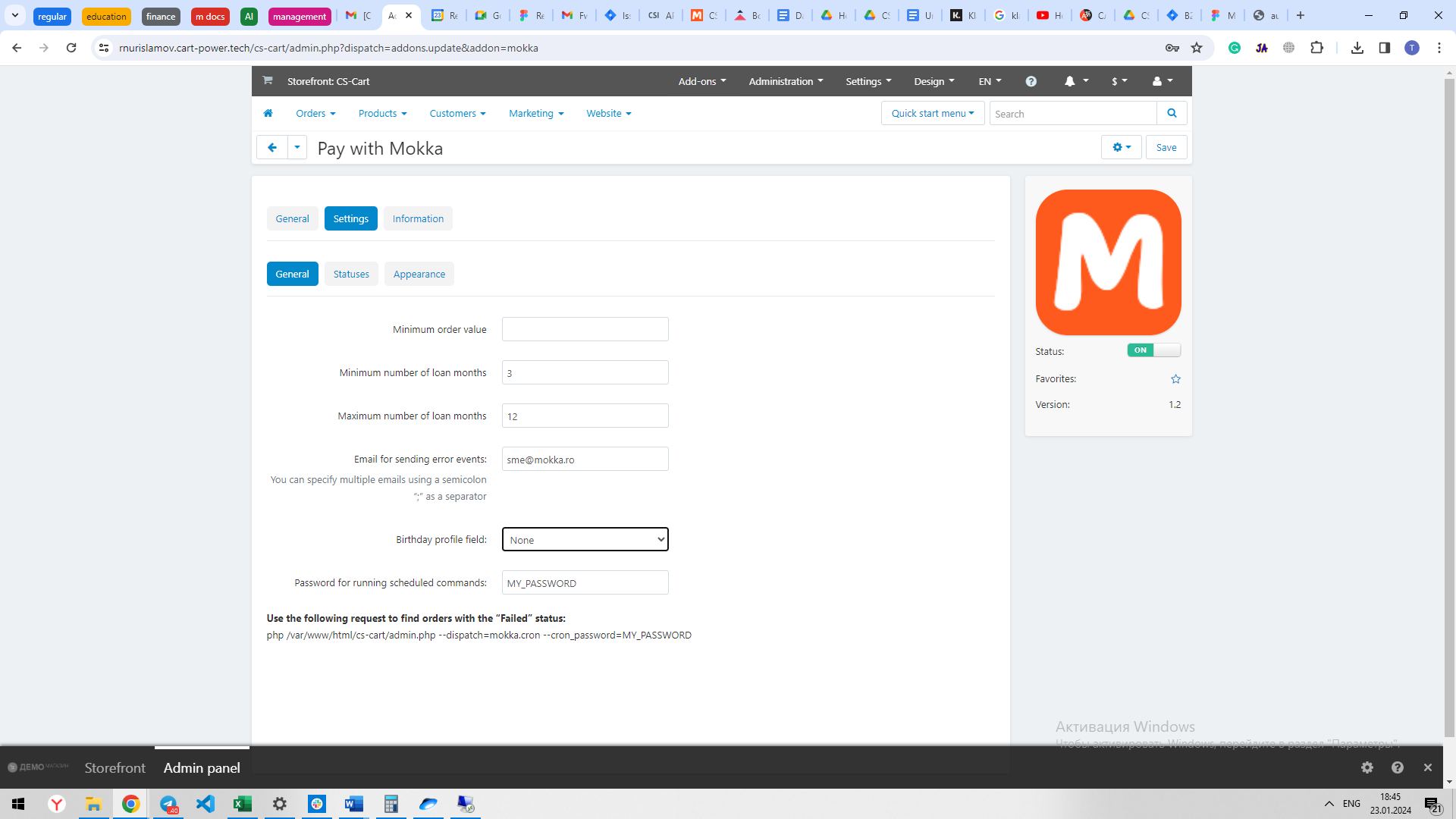
Task: Switch to the Information tab
Action: click(x=417, y=219)
